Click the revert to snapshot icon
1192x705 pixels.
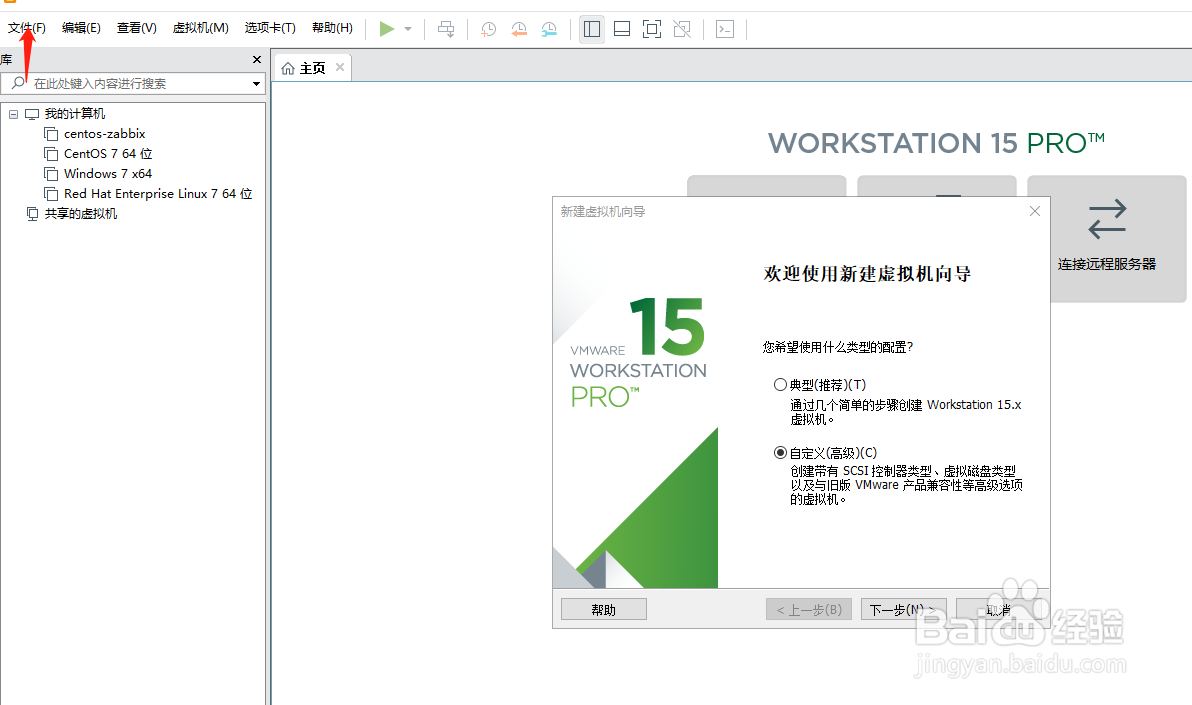tap(519, 29)
